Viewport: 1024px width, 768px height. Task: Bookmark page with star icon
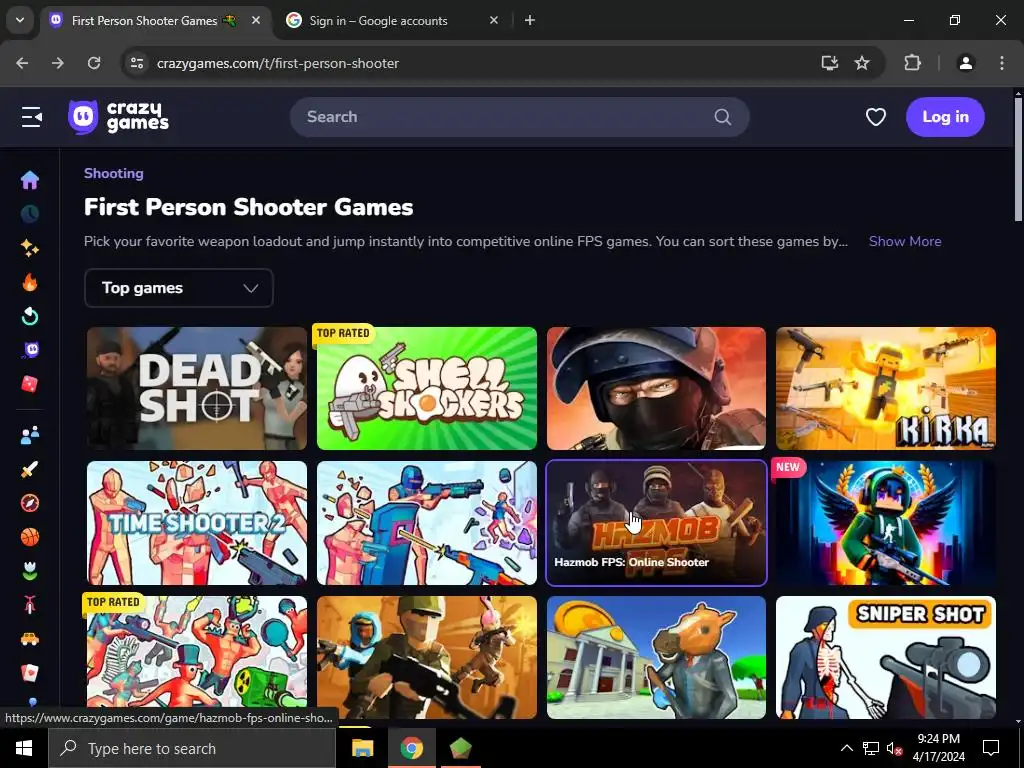coord(862,63)
